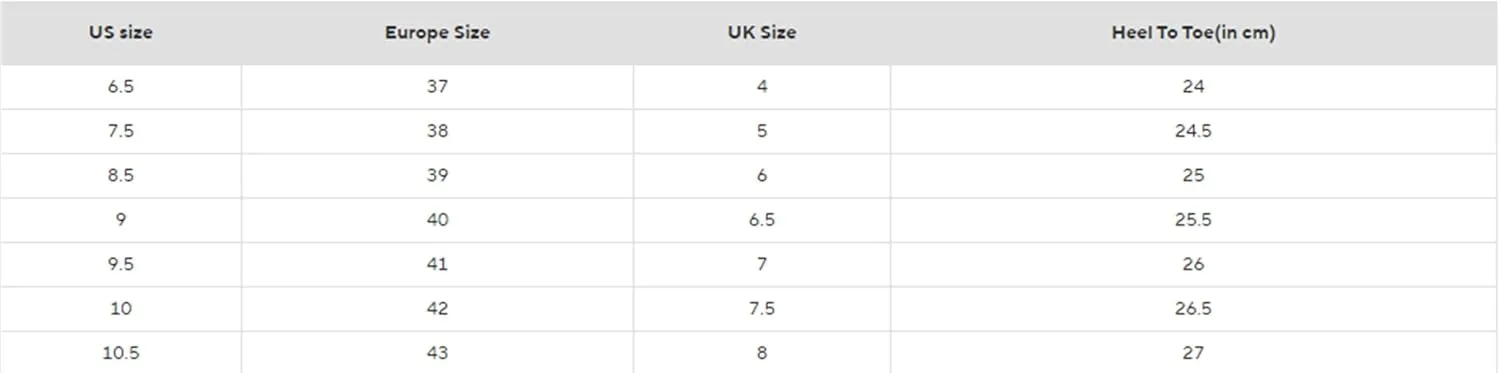Click the US size column header
The height and width of the screenshot is (373, 1500).
(x=120, y=33)
